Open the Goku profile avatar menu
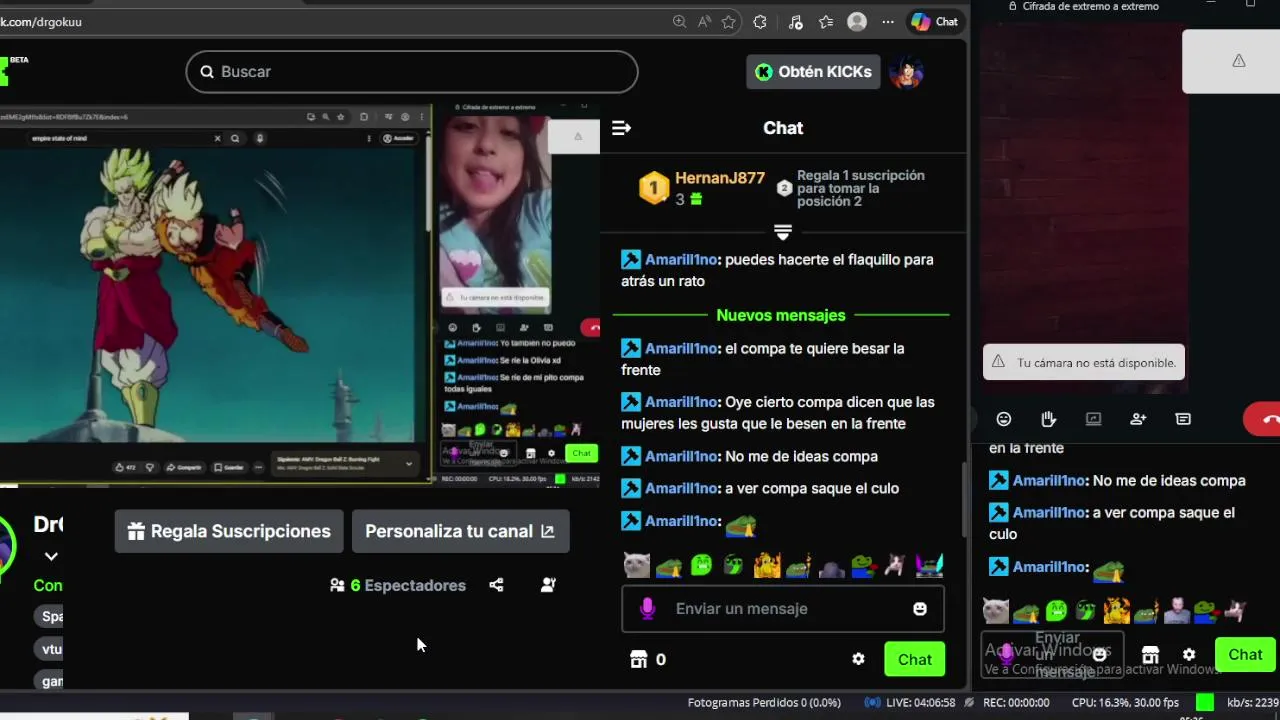Screen dimensions: 1280x720 tap(906, 72)
